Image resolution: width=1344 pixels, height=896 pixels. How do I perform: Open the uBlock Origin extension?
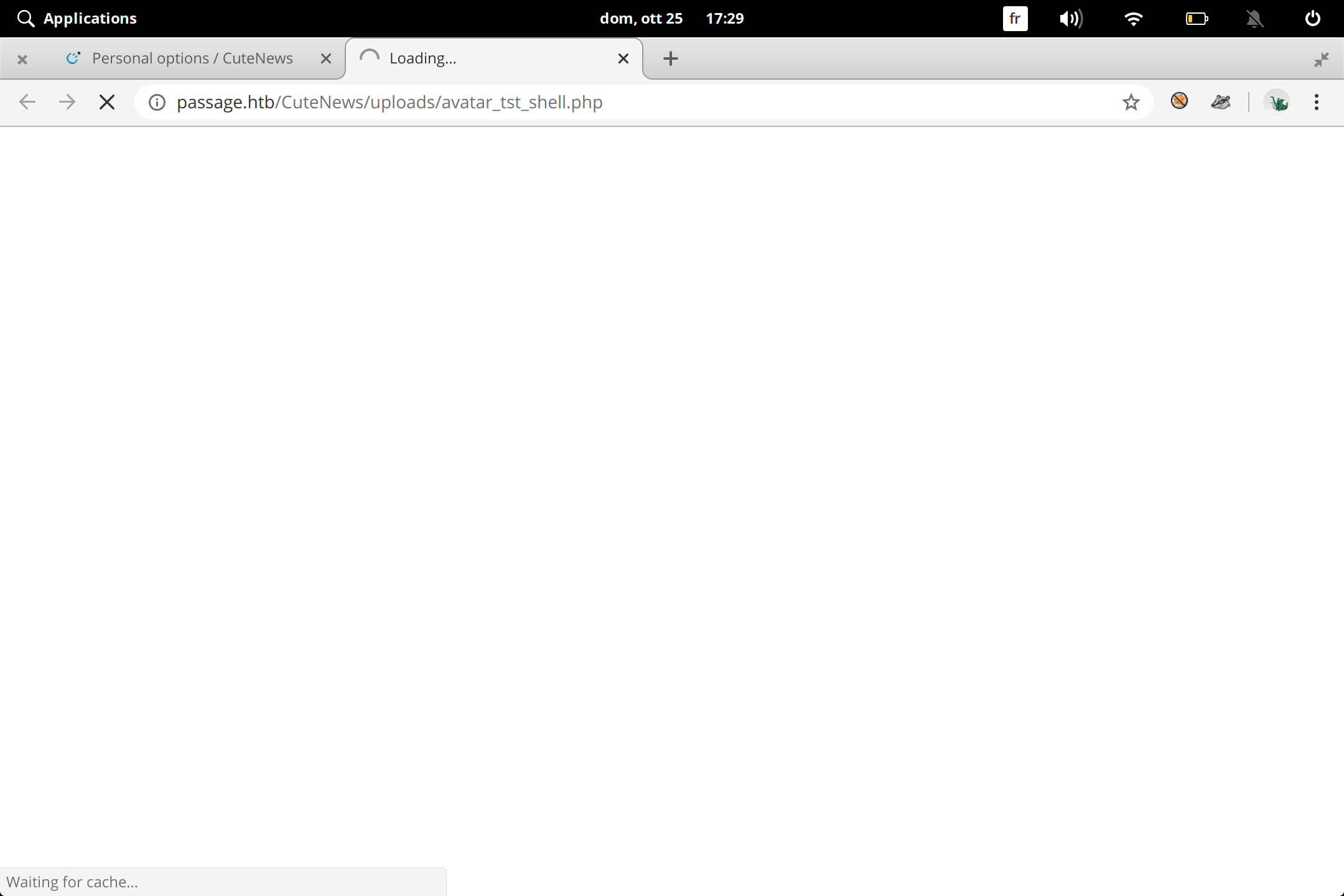(x=1179, y=101)
